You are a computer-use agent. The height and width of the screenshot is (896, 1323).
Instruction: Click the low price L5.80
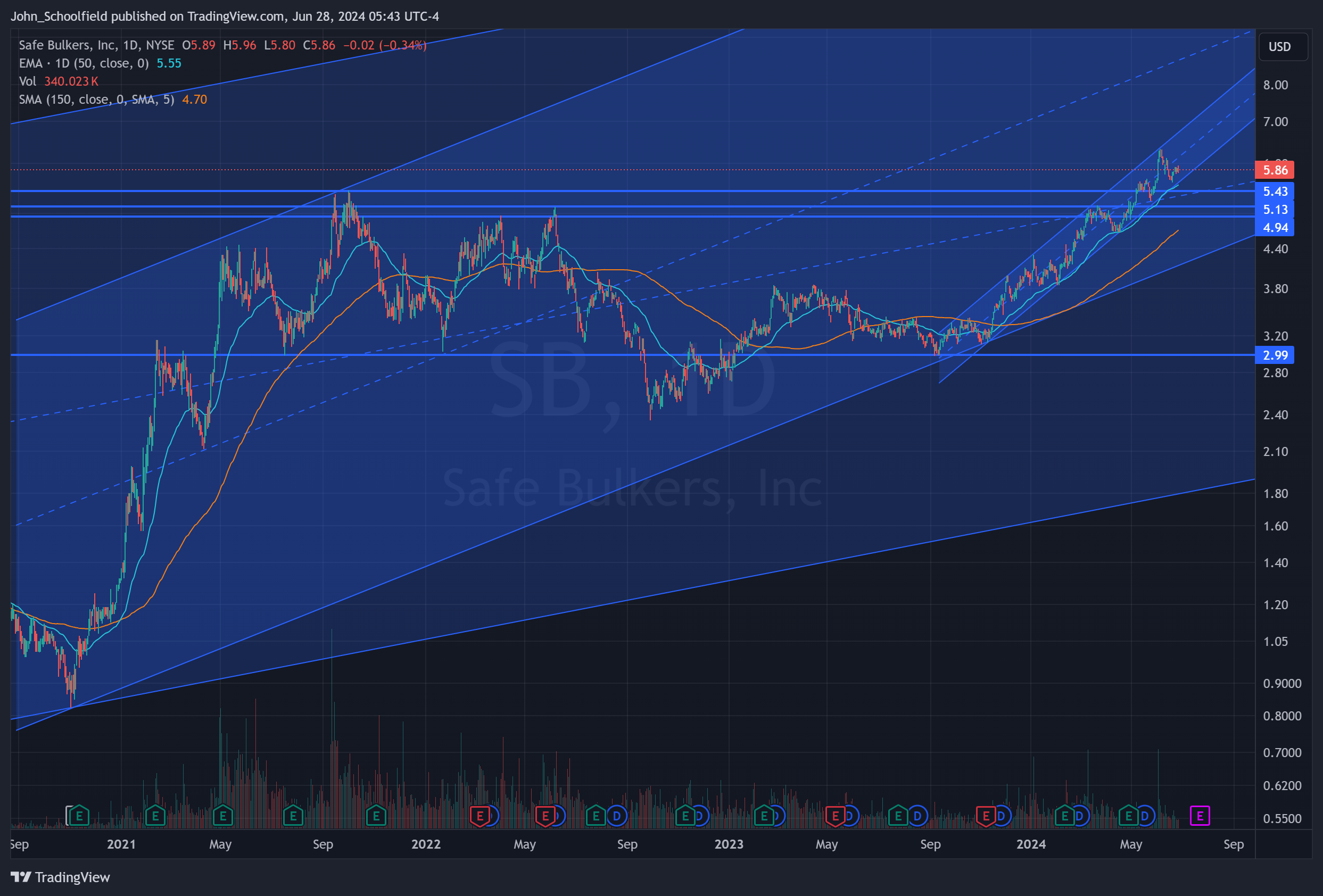279,45
